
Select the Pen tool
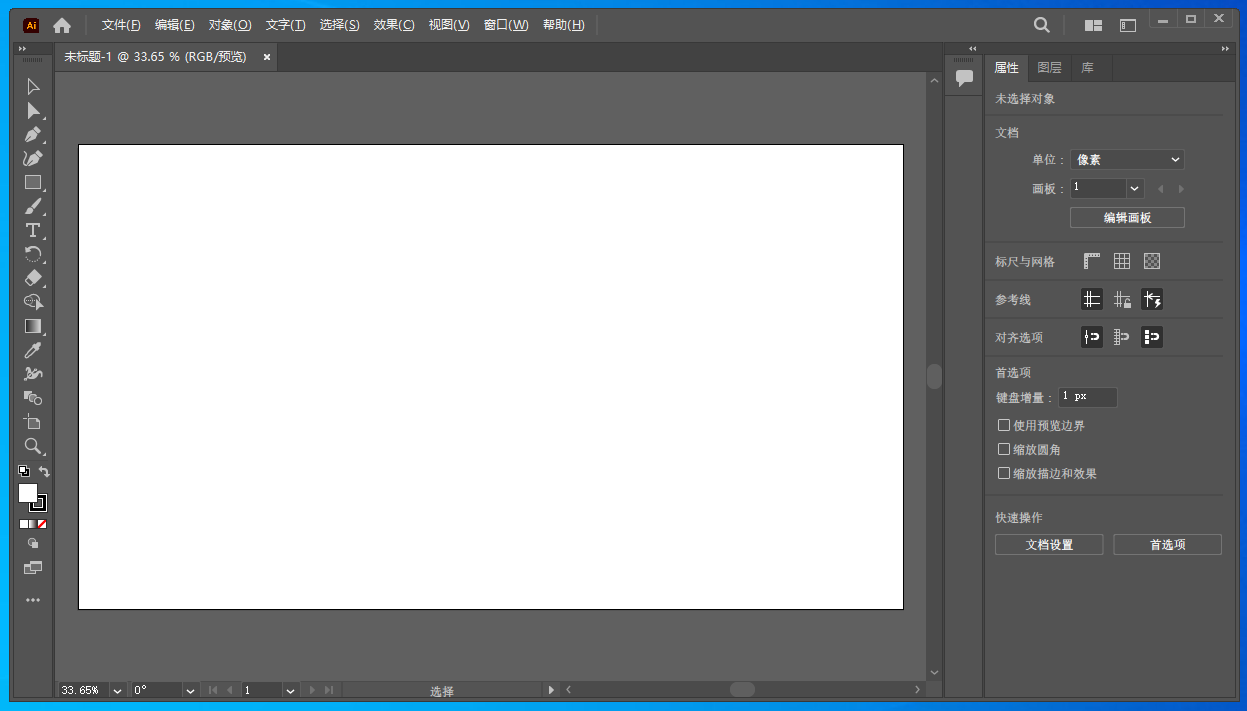coord(32,135)
